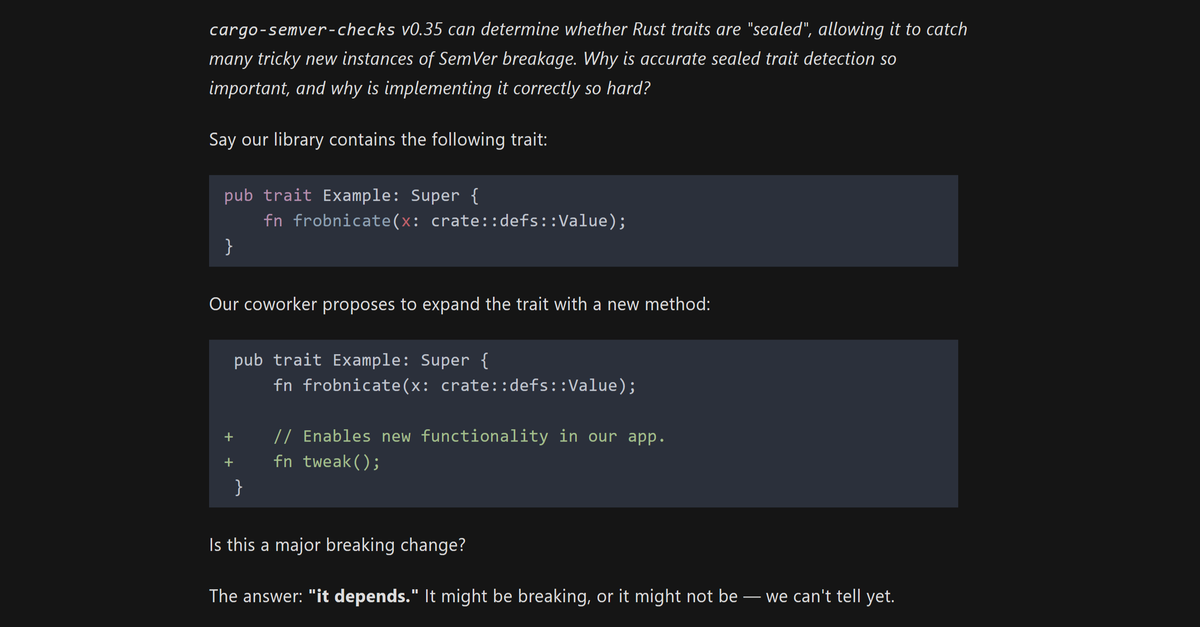Image resolution: width=1200 pixels, height=627 pixels.
Task: Click the word SemVer in the intro paragraph
Action: (x=471, y=59)
